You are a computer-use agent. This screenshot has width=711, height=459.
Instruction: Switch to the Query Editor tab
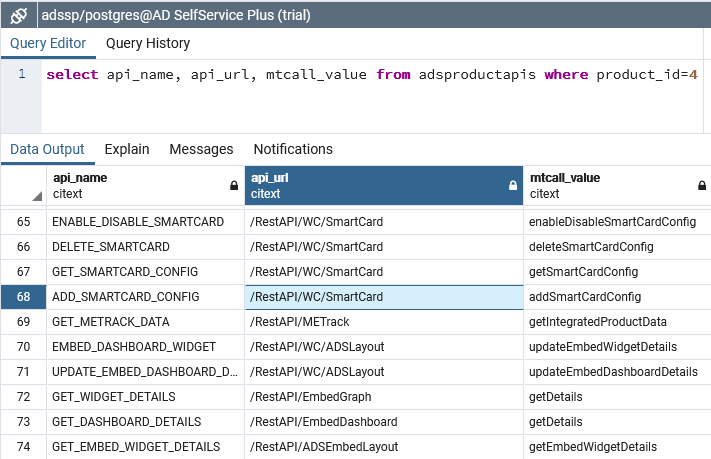pos(48,43)
